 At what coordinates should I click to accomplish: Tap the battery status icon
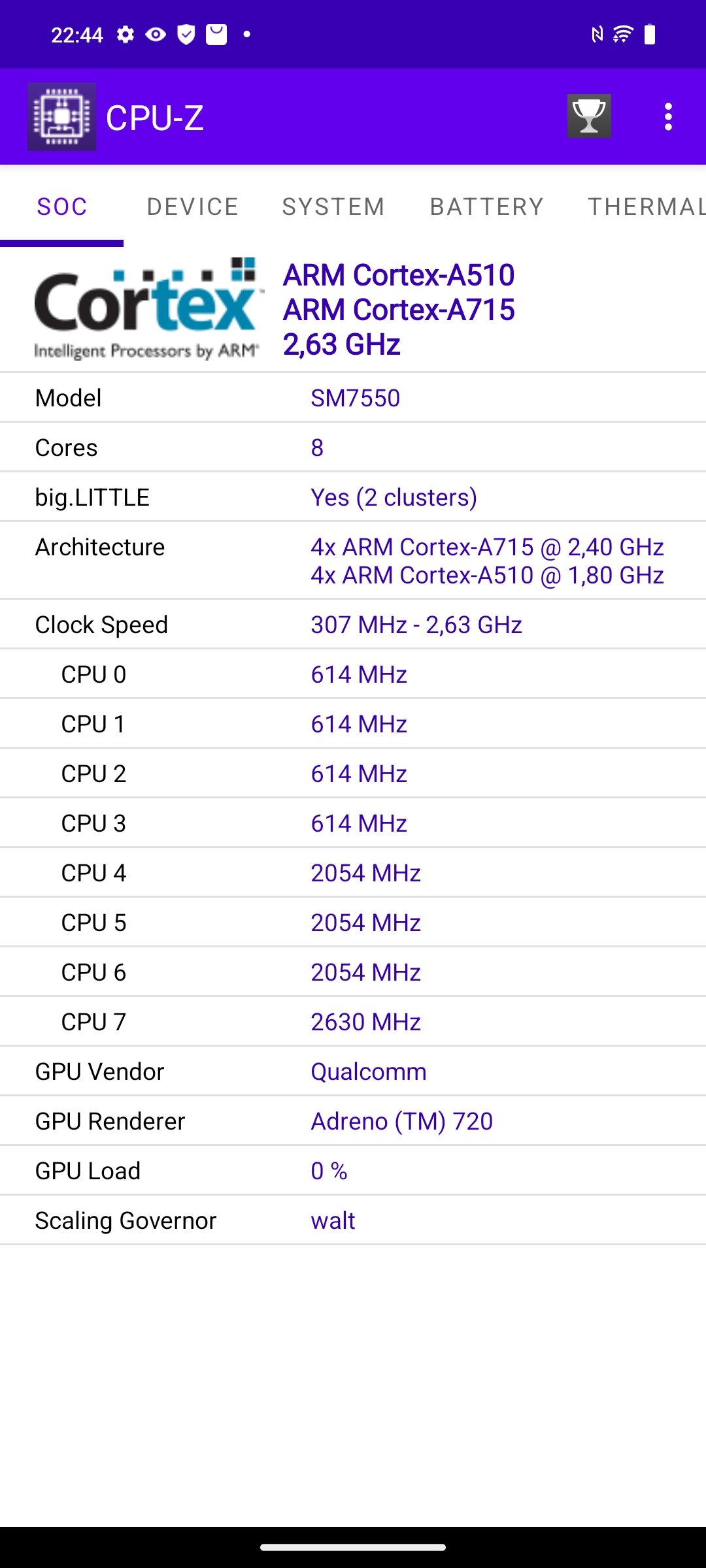[x=650, y=34]
